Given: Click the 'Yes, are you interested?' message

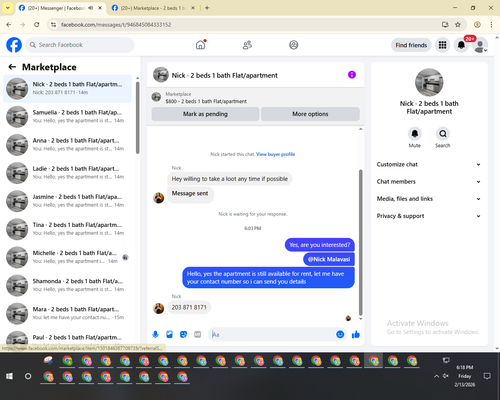Looking at the screenshot, I should click(320, 245).
